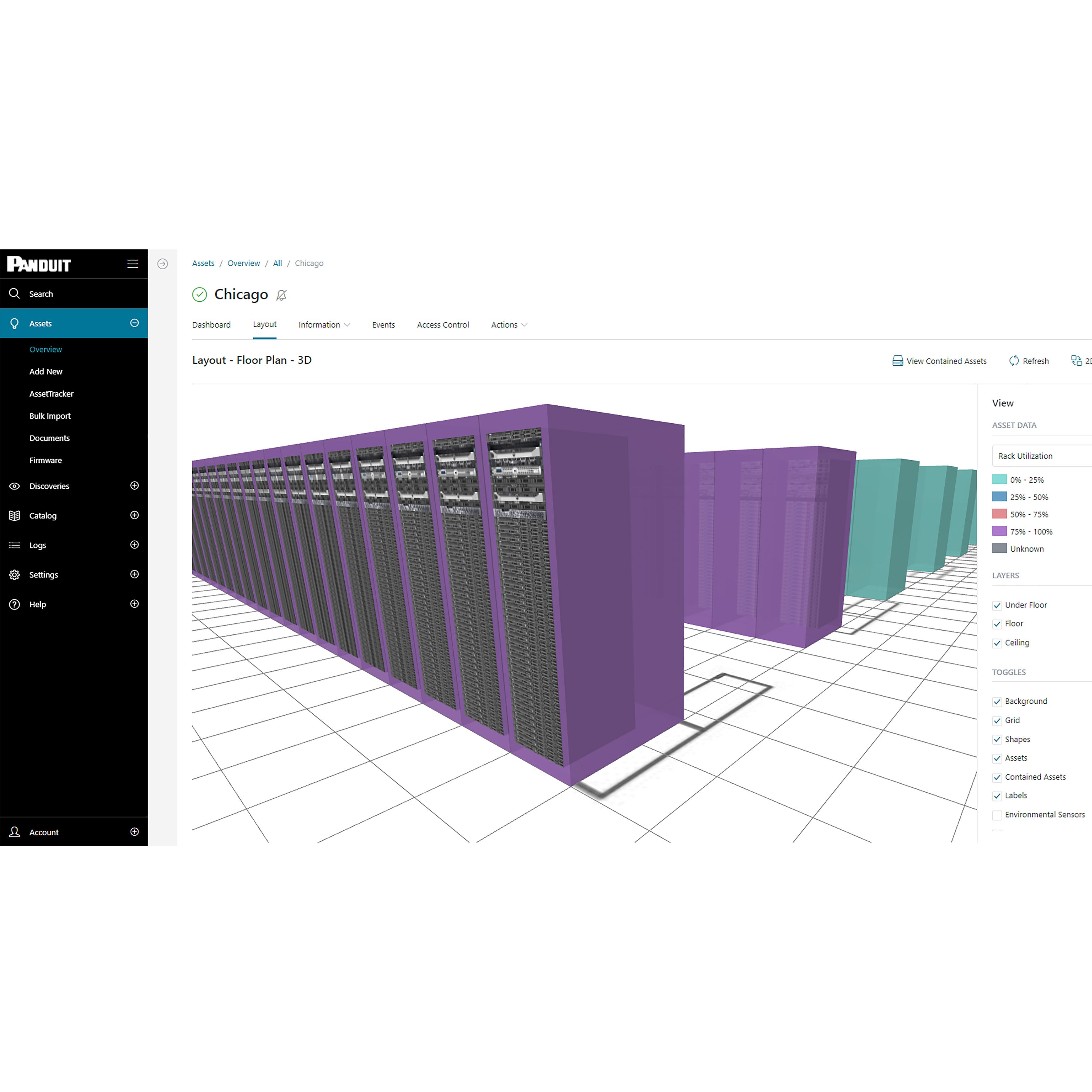
Task: Disable the Grid toggle checkbox
Action: [x=997, y=721]
